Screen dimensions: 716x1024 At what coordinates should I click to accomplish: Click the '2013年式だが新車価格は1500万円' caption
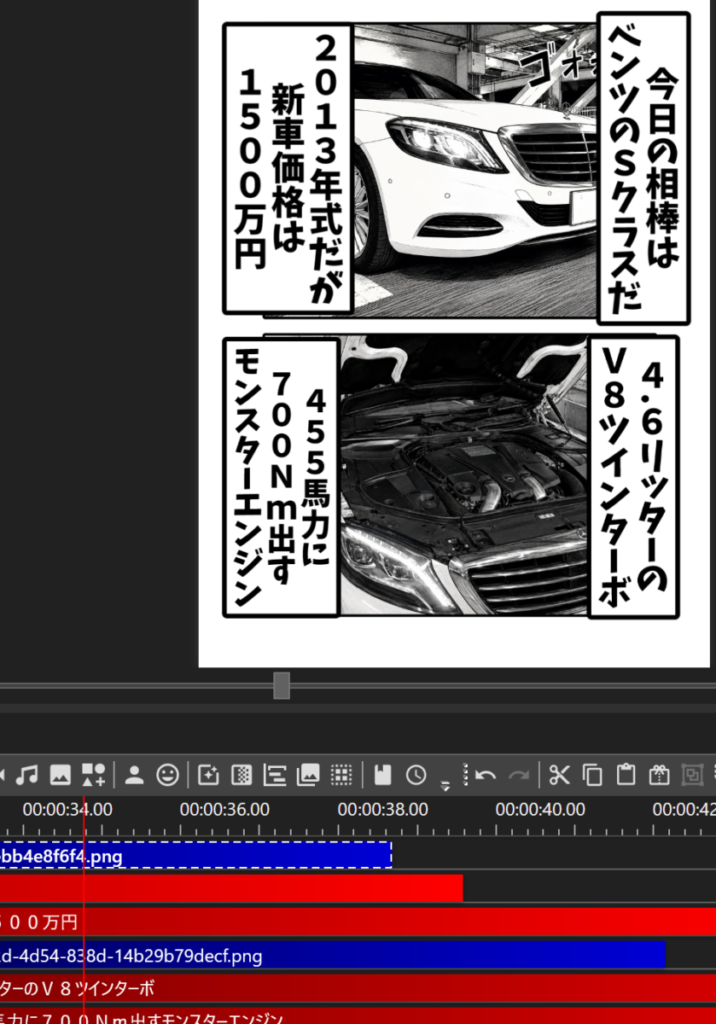pos(288,168)
